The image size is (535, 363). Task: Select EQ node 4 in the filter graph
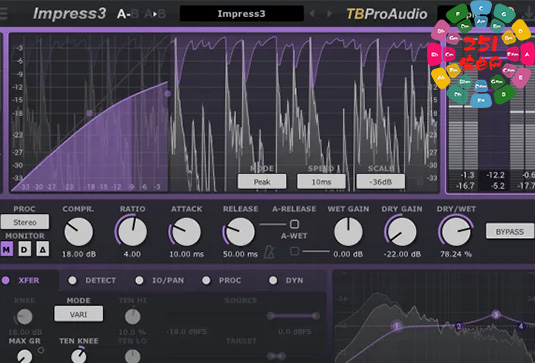click(x=521, y=326)
